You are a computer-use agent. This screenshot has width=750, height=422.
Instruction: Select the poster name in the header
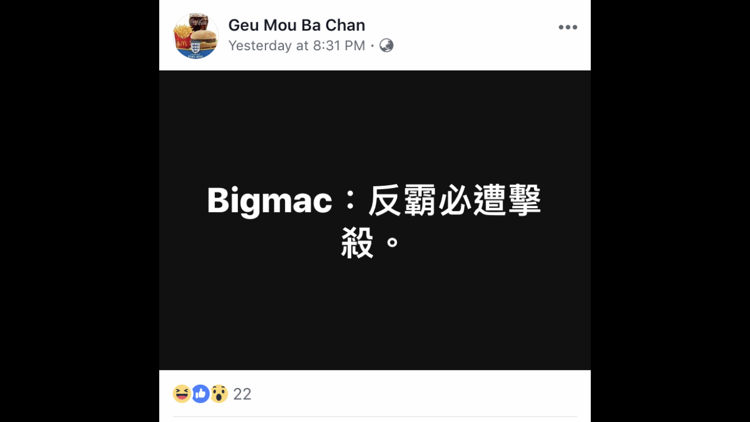tap(297, 25)
